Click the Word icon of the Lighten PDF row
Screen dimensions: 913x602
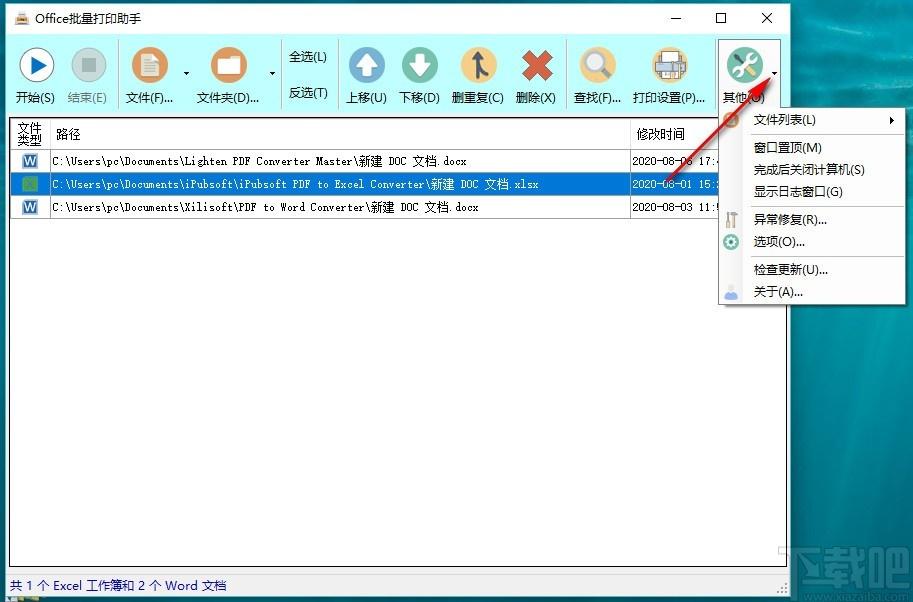pos(30,161)
